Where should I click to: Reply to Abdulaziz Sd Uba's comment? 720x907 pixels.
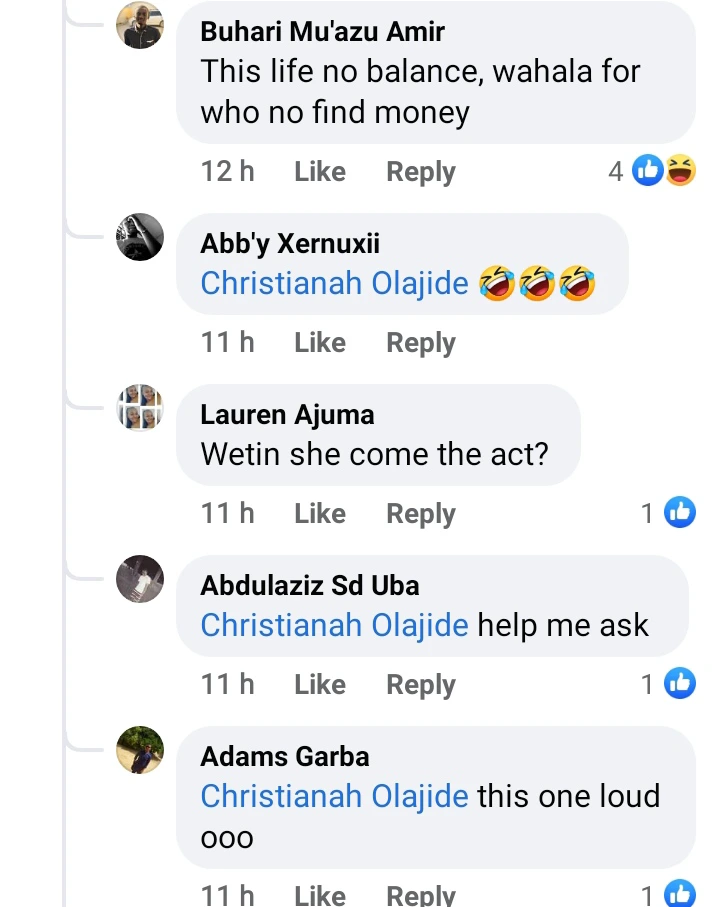[421, 685]
